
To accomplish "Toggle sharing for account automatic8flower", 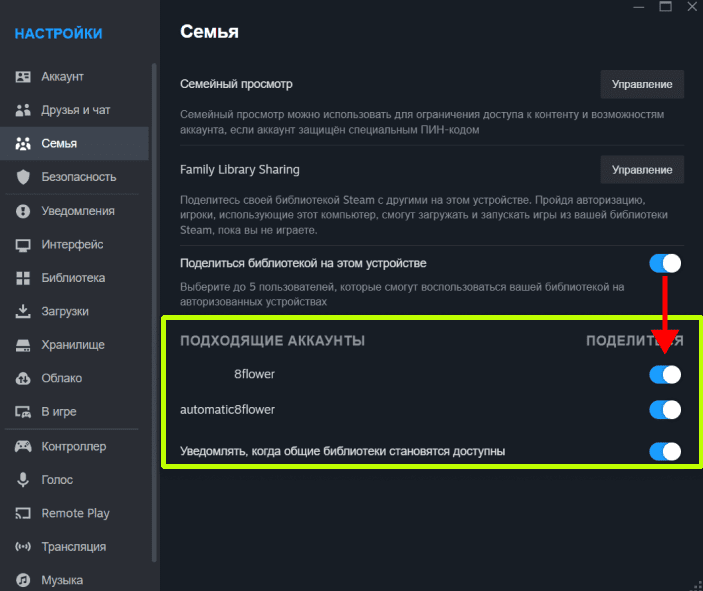I will tap(665, 410).
